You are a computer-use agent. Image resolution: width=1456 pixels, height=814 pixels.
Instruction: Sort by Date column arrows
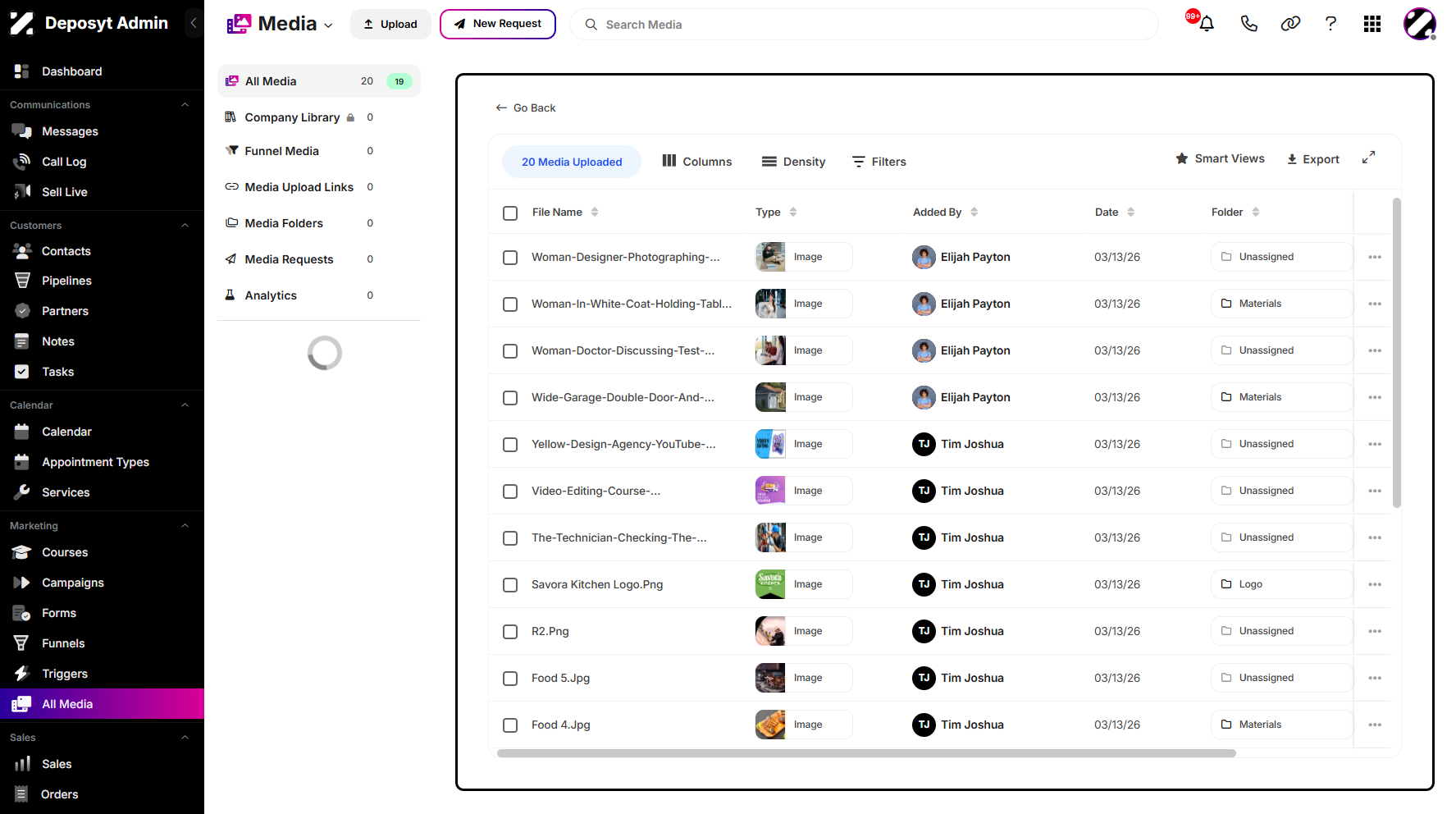click(x=1131, y=212)
